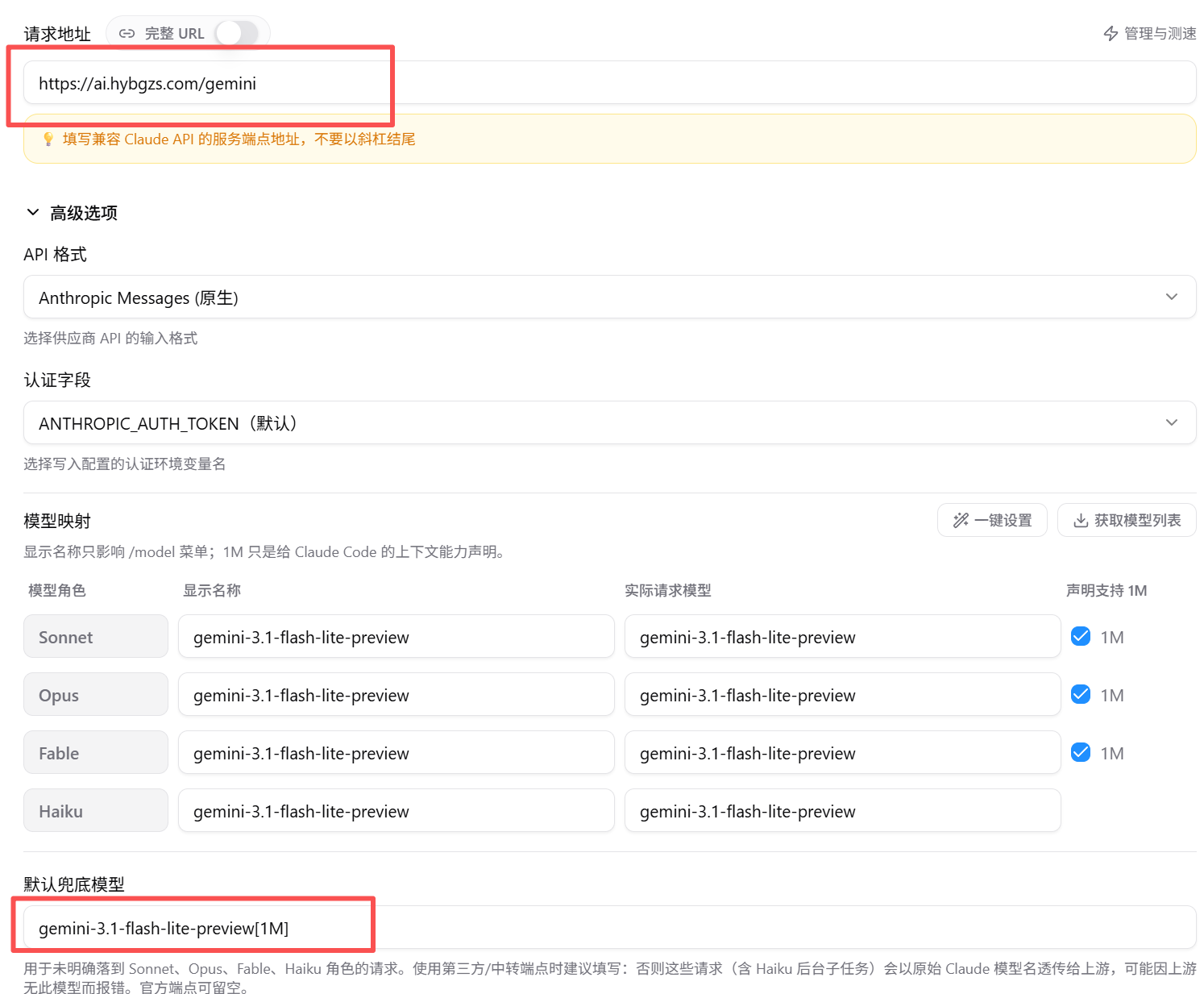This screenshot has width=1204, height=994.
Task: Click the chevron arrow of API 格式 dropdown
Action: 1172,297
